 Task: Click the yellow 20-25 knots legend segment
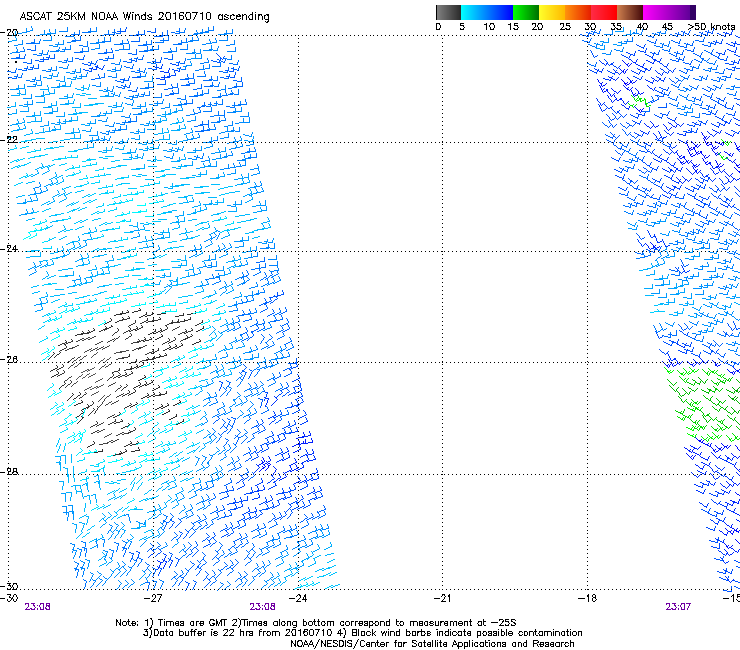pyautogui.click(x=552, y=12)
